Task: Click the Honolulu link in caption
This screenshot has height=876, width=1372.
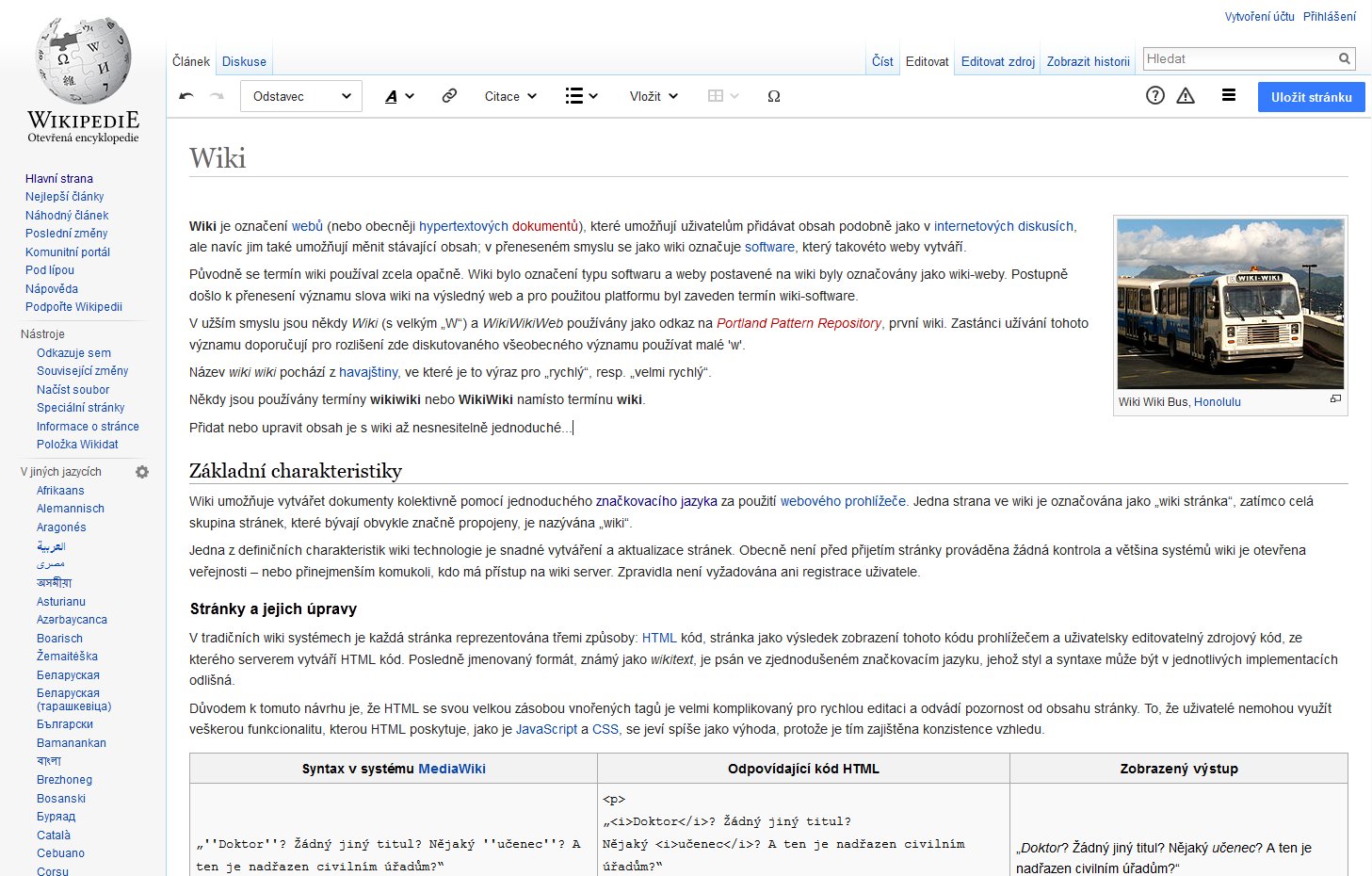Action: pos(1218,401)
